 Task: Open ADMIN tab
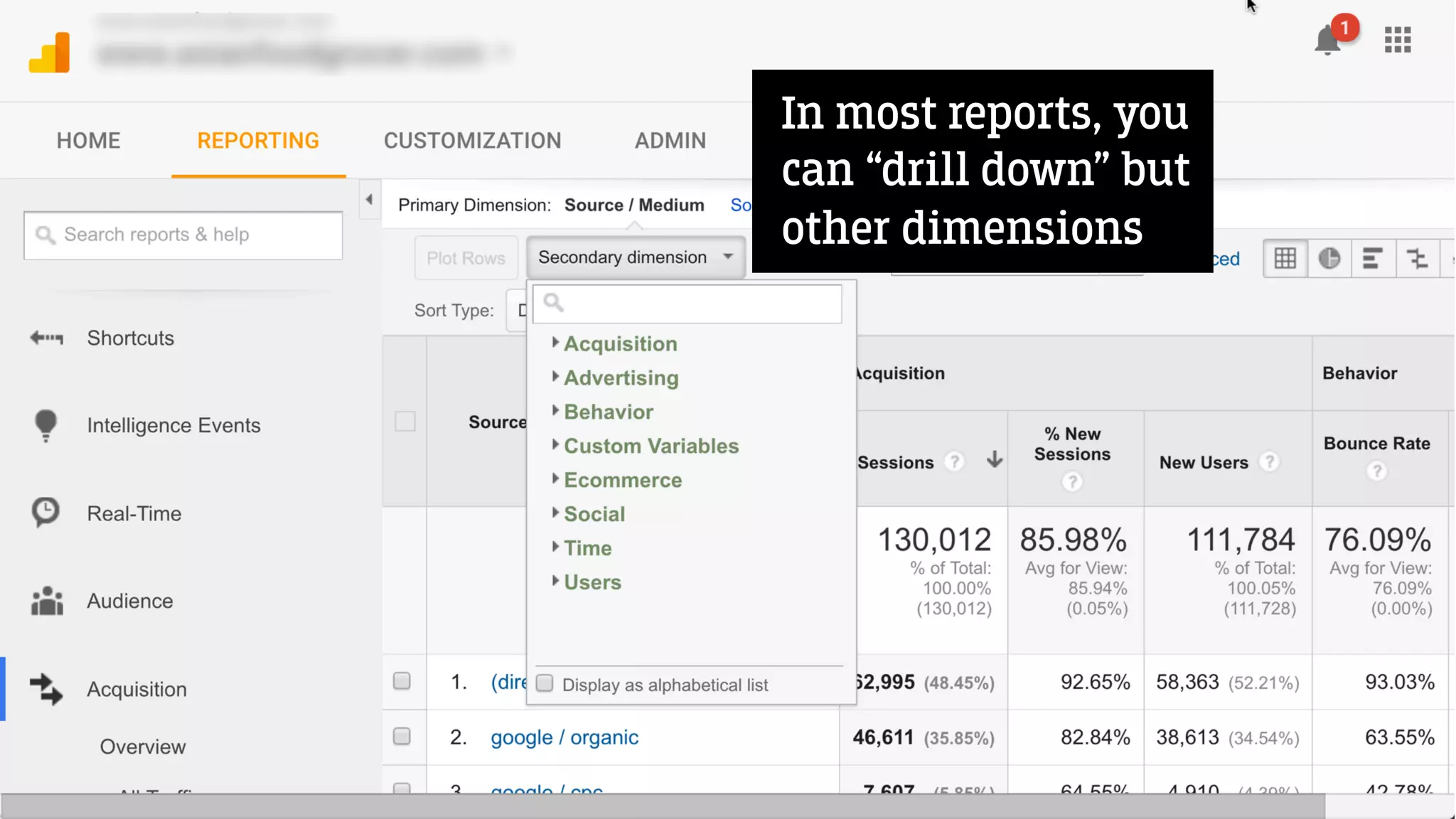pos(670,140)
